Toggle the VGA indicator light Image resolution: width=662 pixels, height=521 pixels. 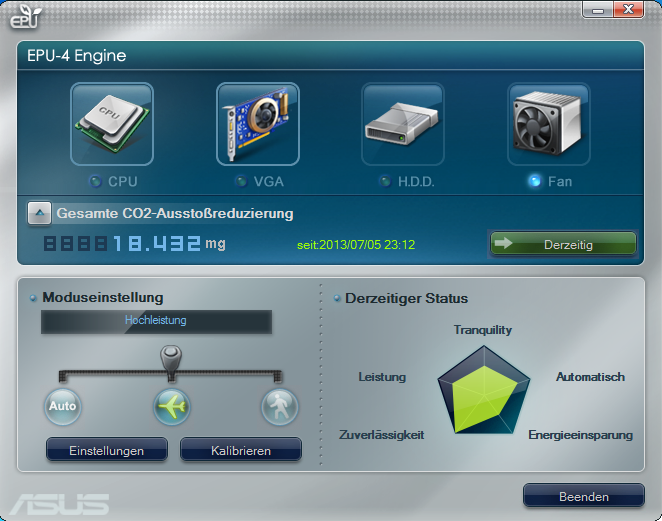(x=241, y=182)
